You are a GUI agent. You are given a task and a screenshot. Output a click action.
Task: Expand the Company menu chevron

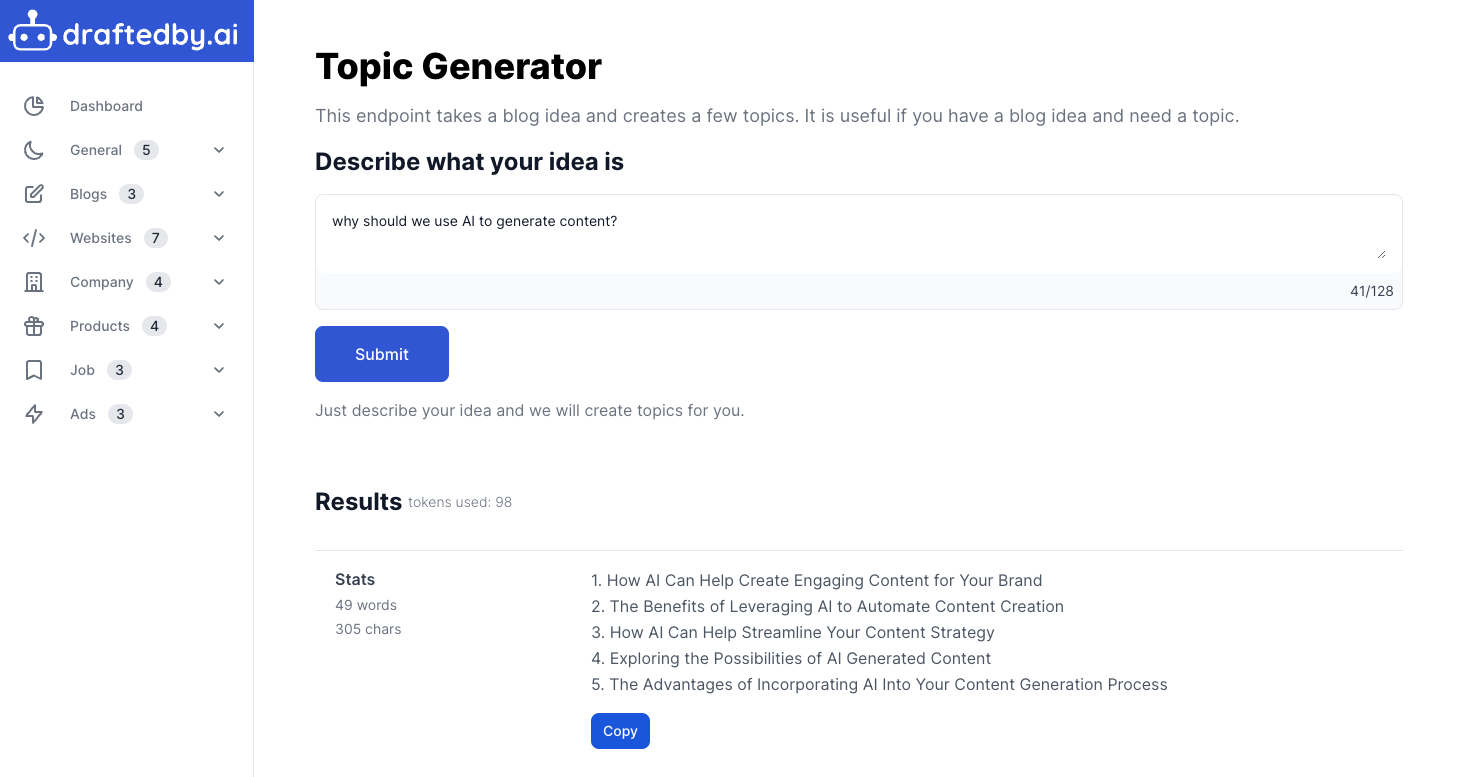(219, 282)
